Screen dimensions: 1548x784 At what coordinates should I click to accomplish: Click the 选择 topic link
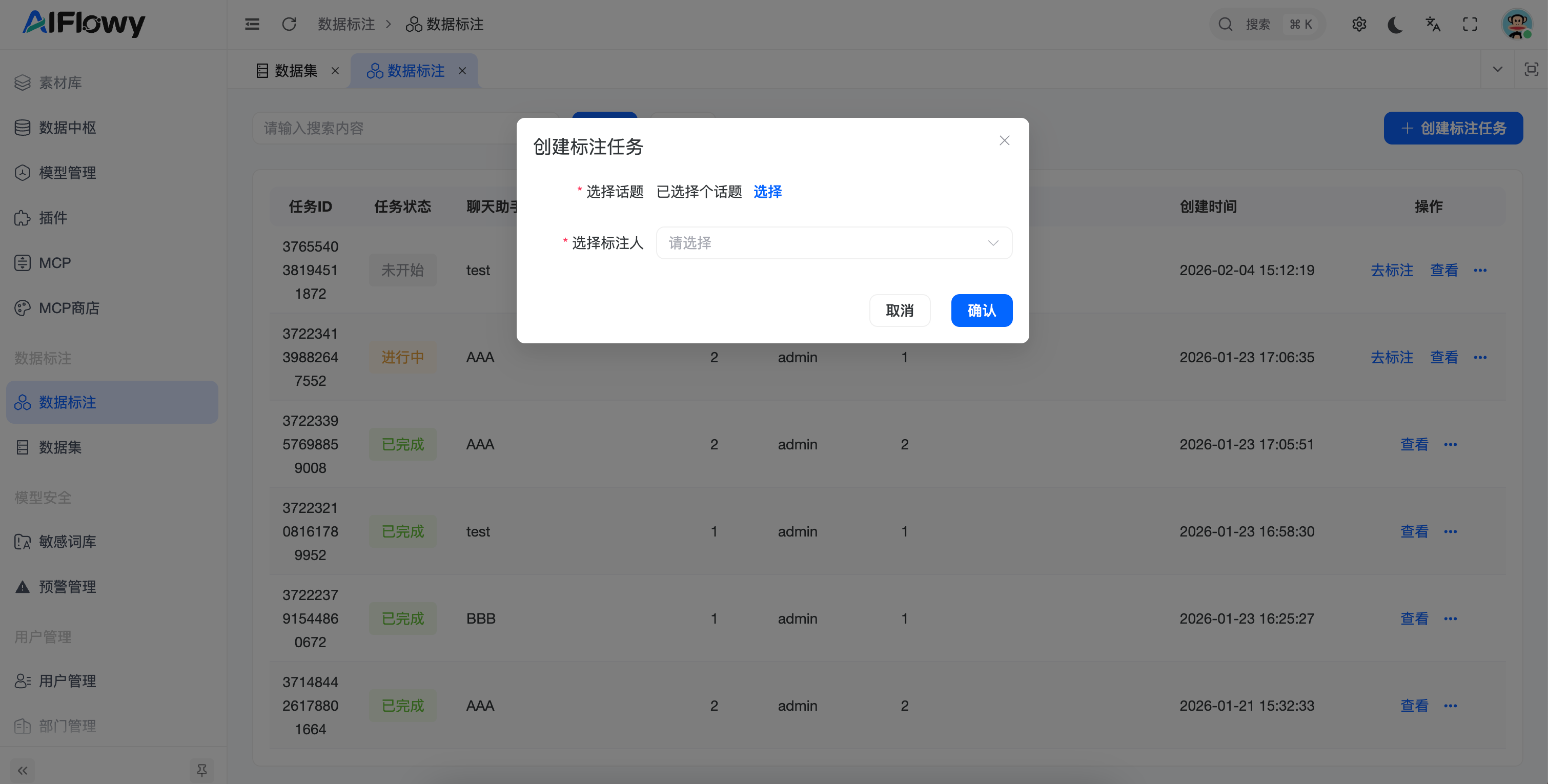[767, 192]
